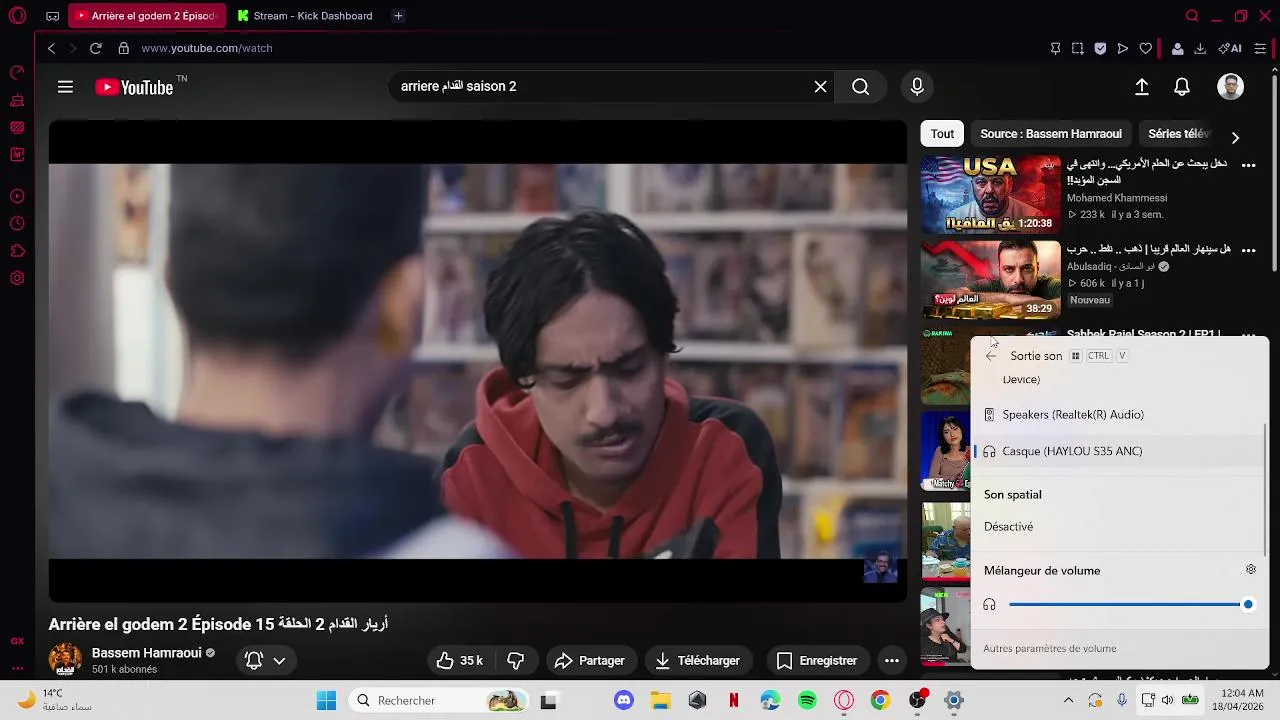This screenshot has height=720, width=1280.
Task: Open History clock icon in sidebar
Action: (17, 223)
